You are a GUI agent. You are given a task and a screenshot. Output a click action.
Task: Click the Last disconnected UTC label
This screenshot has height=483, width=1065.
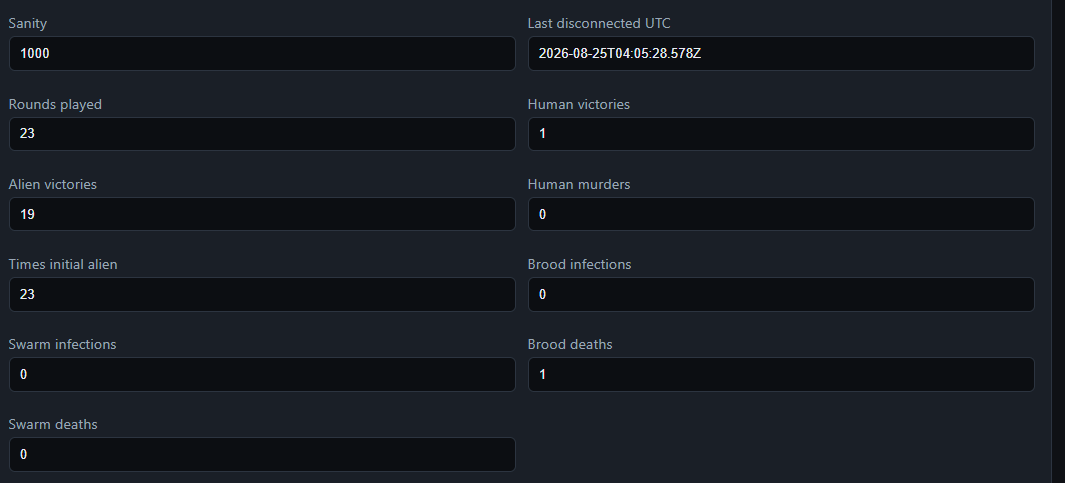pos(599,24)
